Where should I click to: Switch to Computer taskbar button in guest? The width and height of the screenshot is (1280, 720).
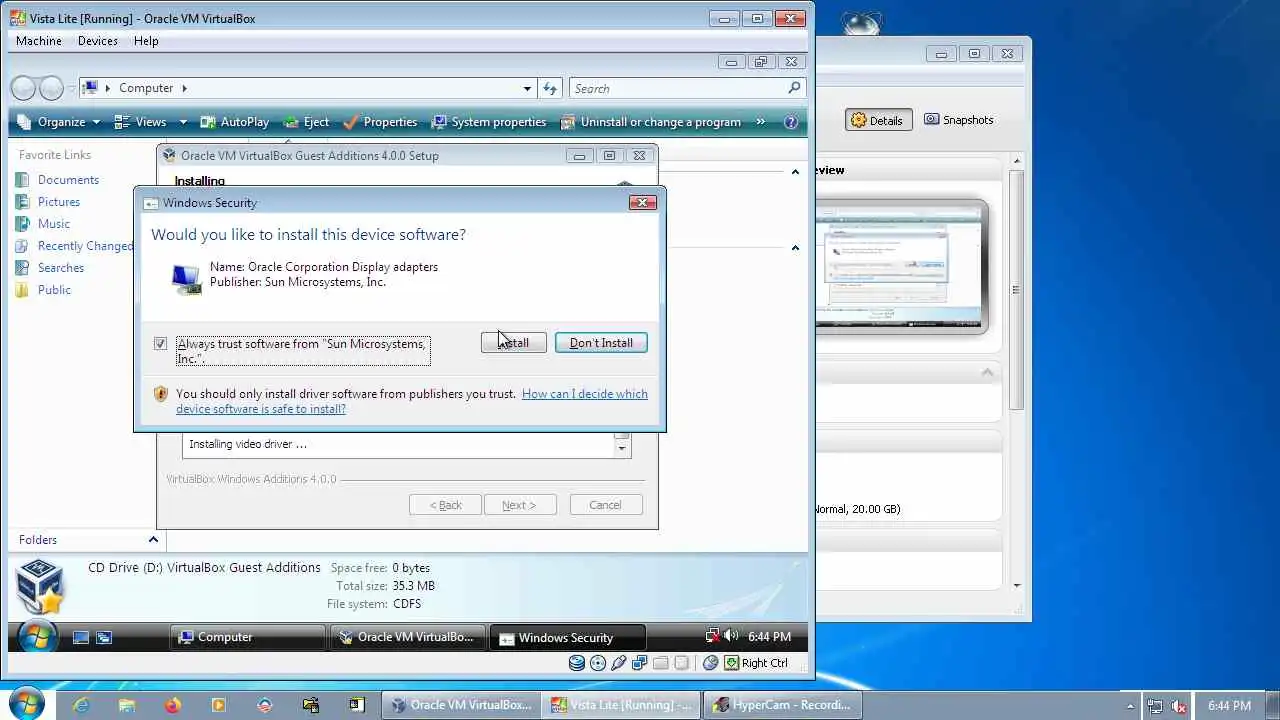click(248, 637)
